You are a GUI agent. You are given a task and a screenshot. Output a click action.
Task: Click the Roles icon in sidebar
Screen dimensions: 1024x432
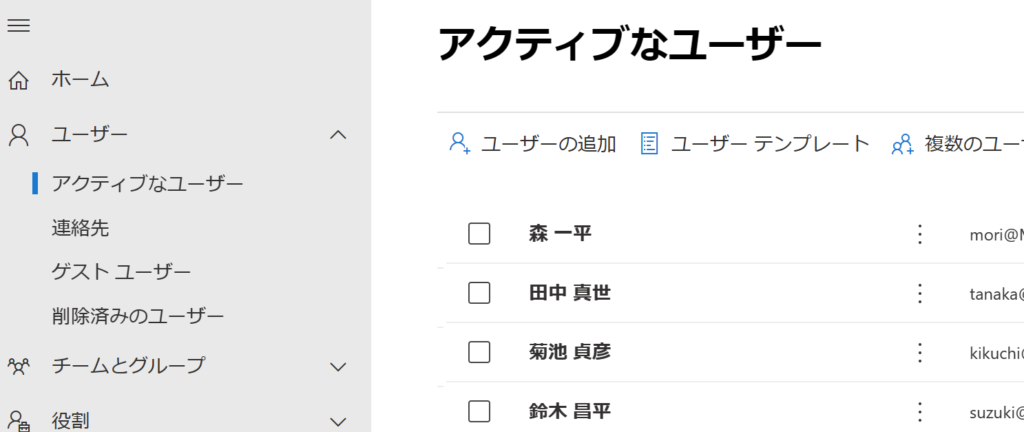tap(18, 420)
